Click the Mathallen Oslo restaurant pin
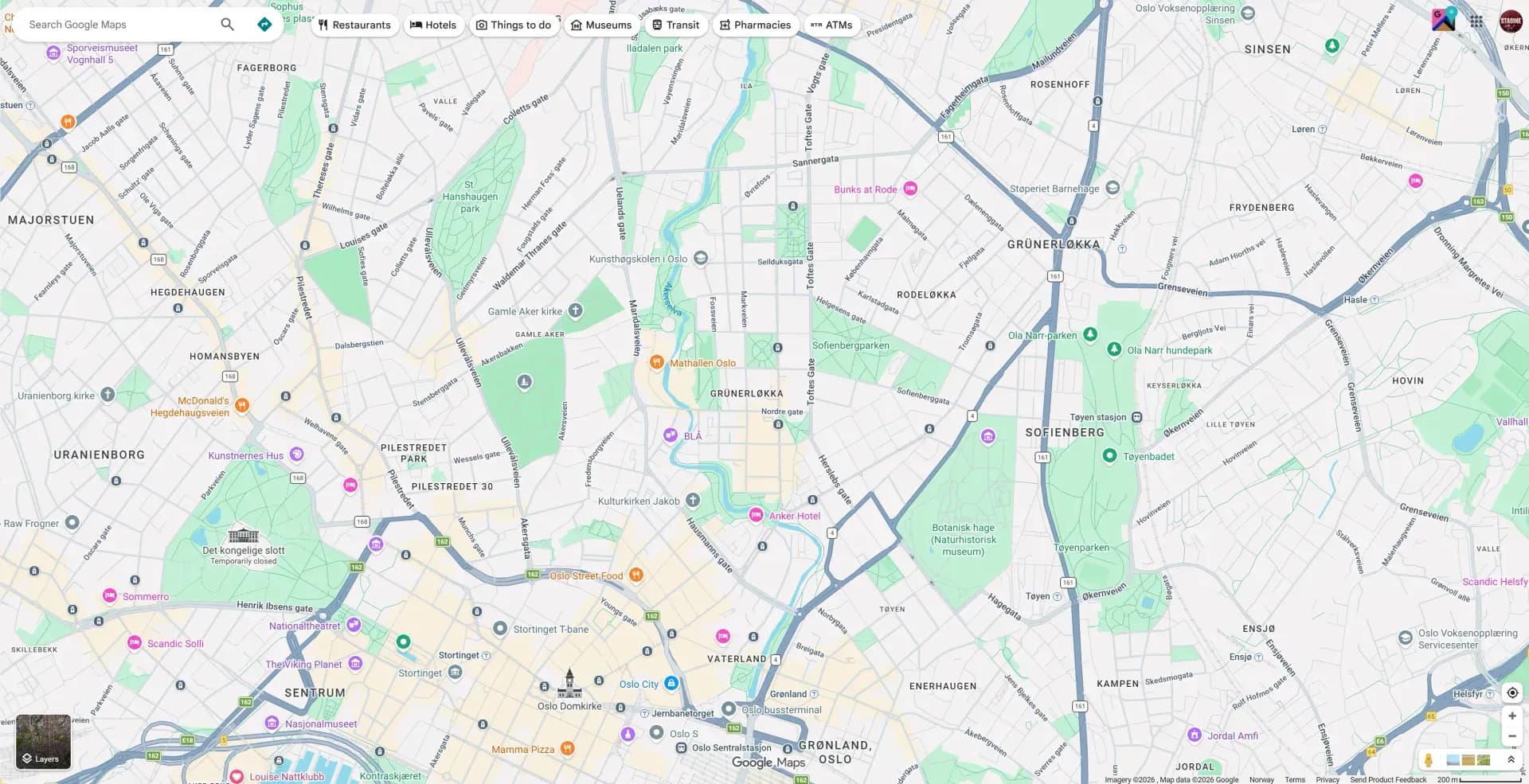 [656, 363]
